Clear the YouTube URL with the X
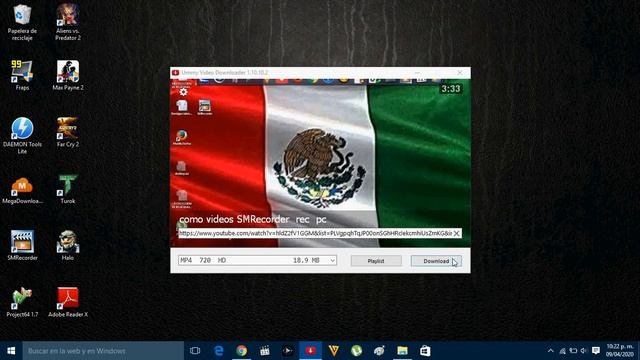Viewport: 640px width, 360px height. click(x=457, y=233)
